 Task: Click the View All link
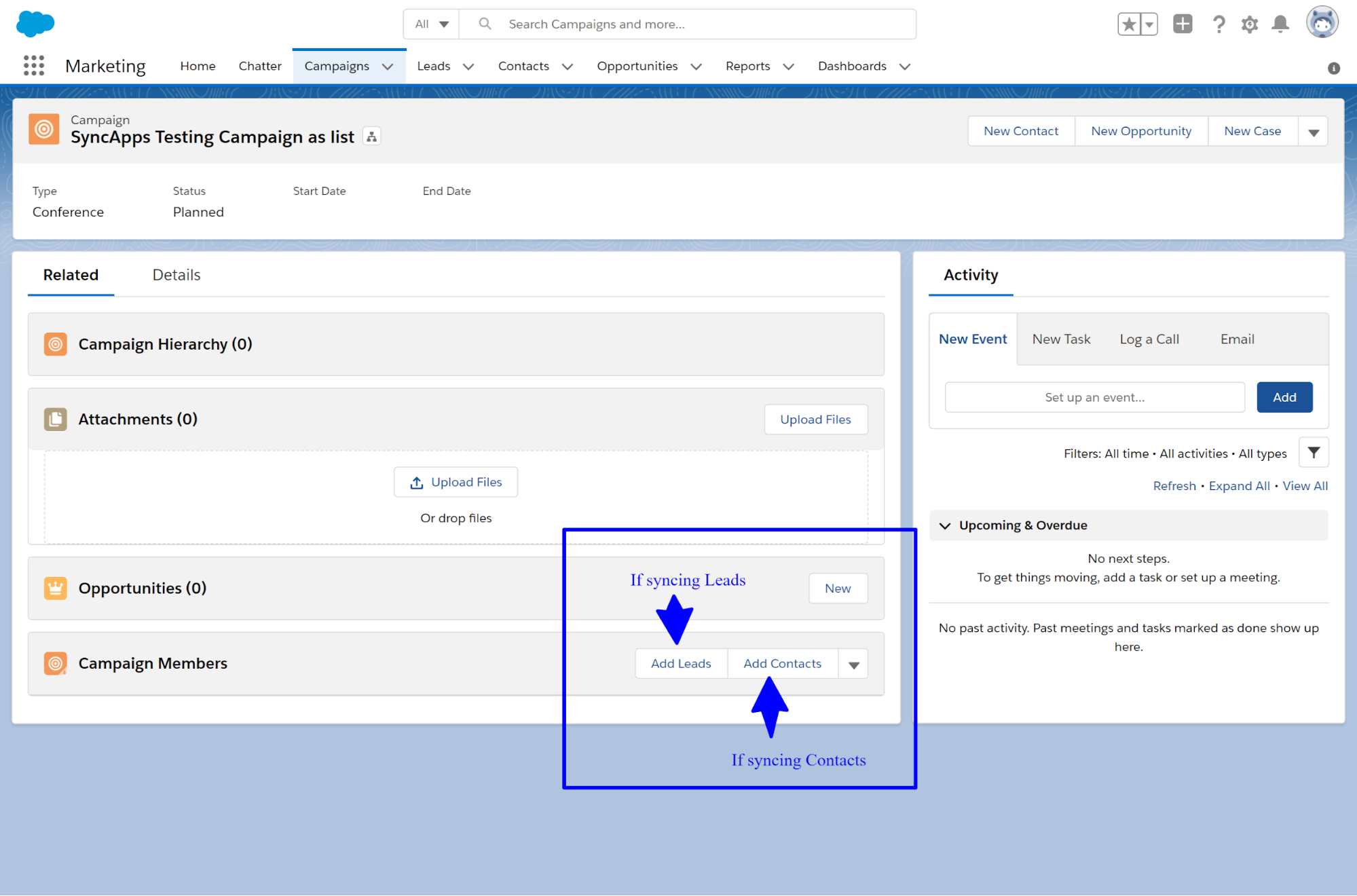coord(1305,486)
